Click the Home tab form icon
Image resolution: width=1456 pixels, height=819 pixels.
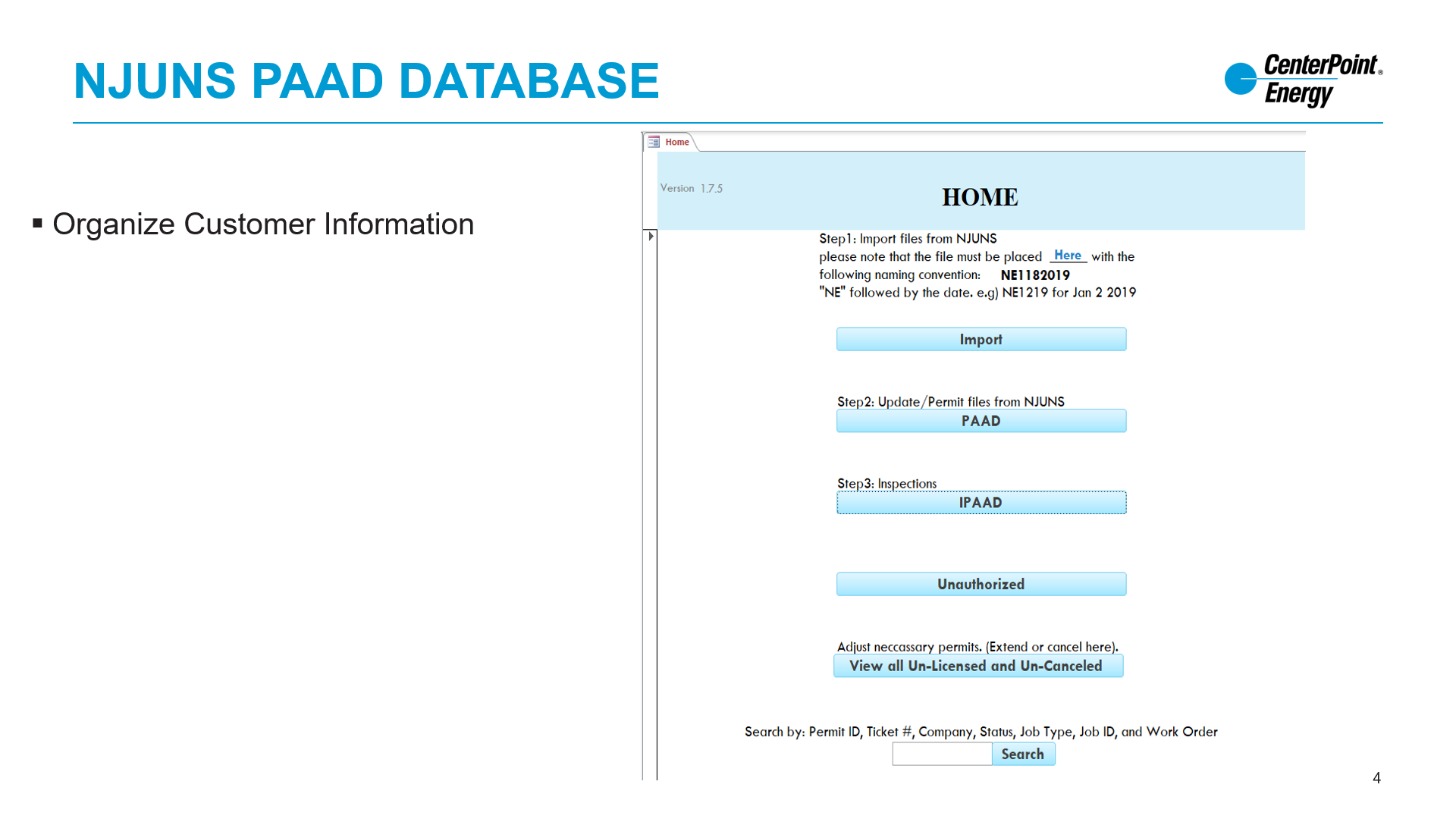coord(654,142)
